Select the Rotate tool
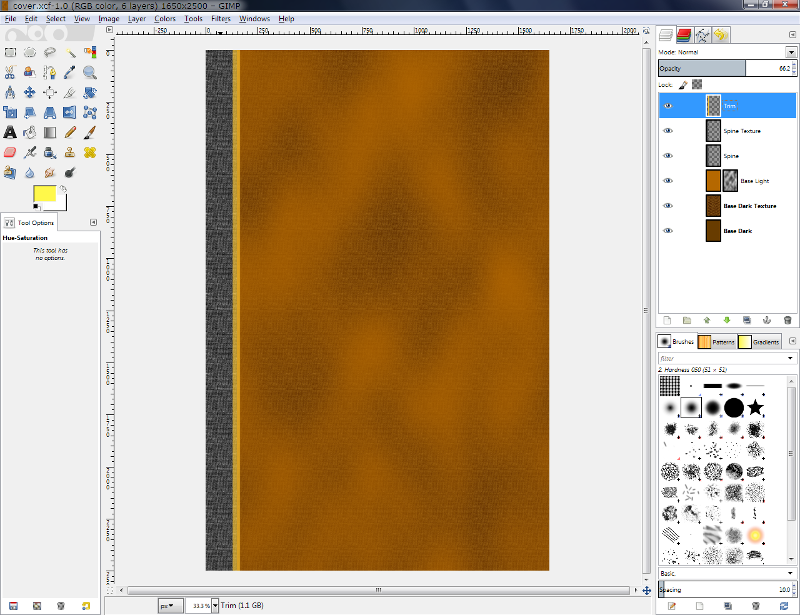 click(x=90, y=92)
